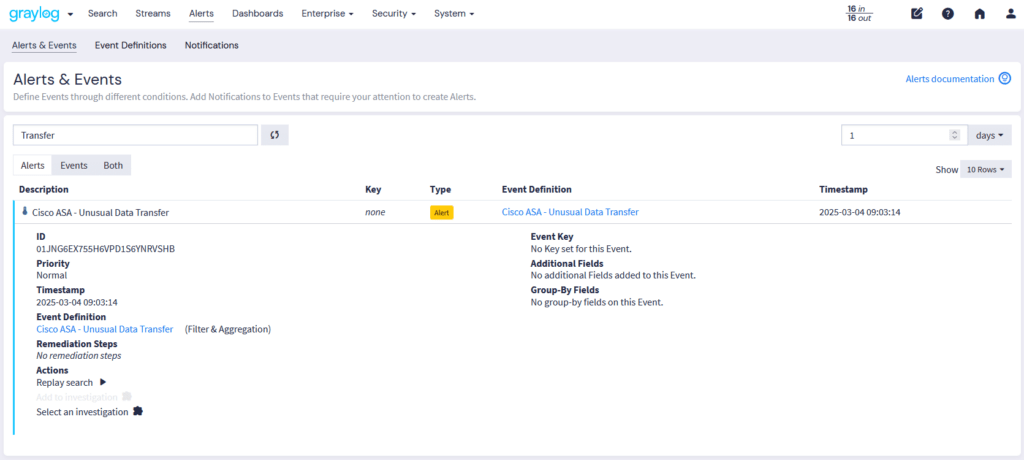This screenshot has height=460, width=1024.
Task: Click the Replay search play icon
Action: tap(102, 382)
